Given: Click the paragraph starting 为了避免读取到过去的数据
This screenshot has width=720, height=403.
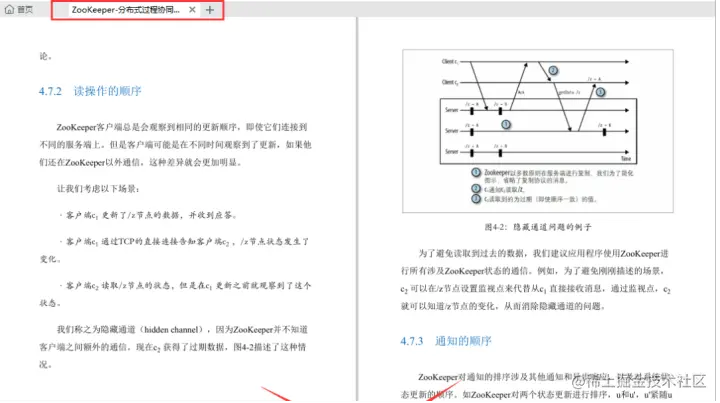Looking at the screenshot, I should click(x=535, y=280).
